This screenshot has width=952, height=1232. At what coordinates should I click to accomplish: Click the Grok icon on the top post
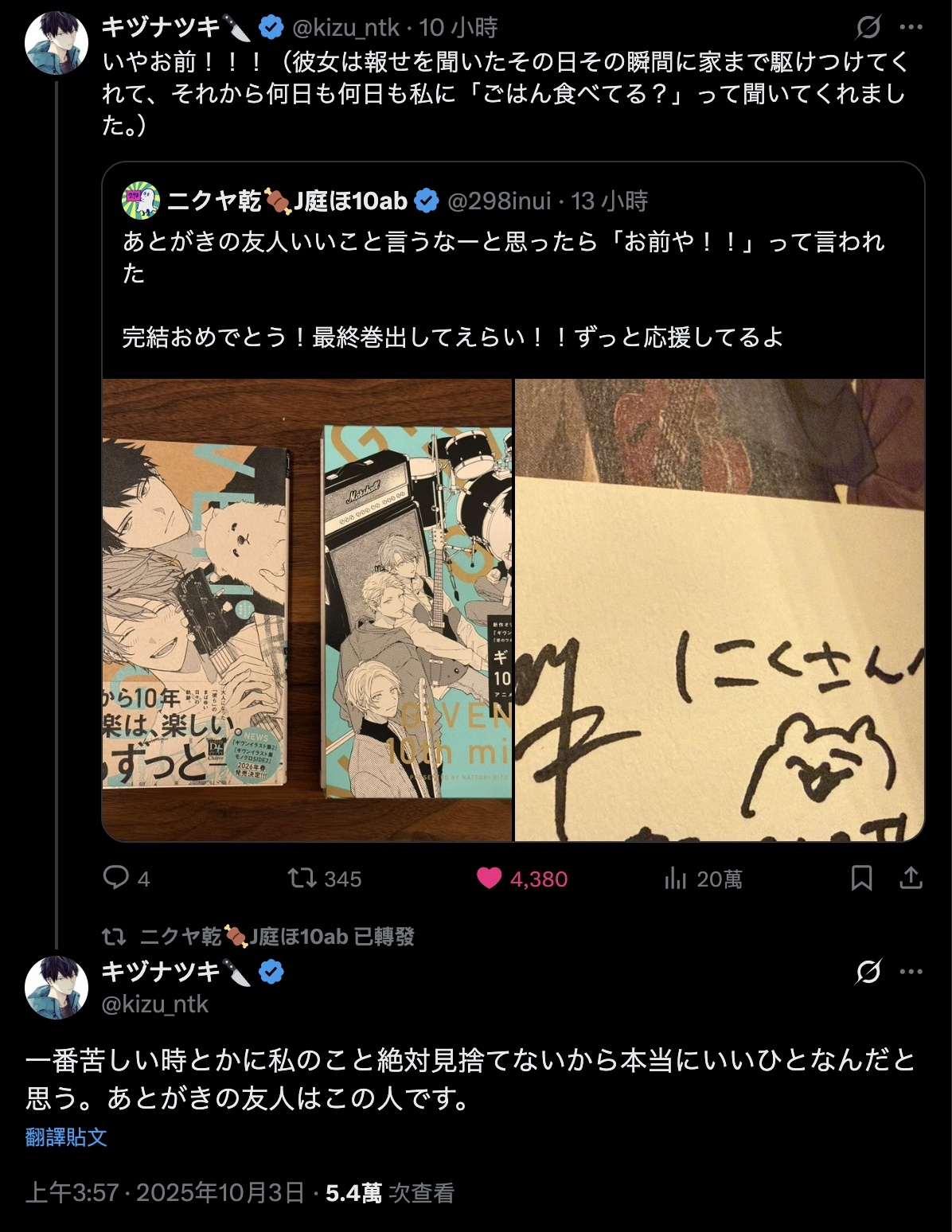(868, 27)
